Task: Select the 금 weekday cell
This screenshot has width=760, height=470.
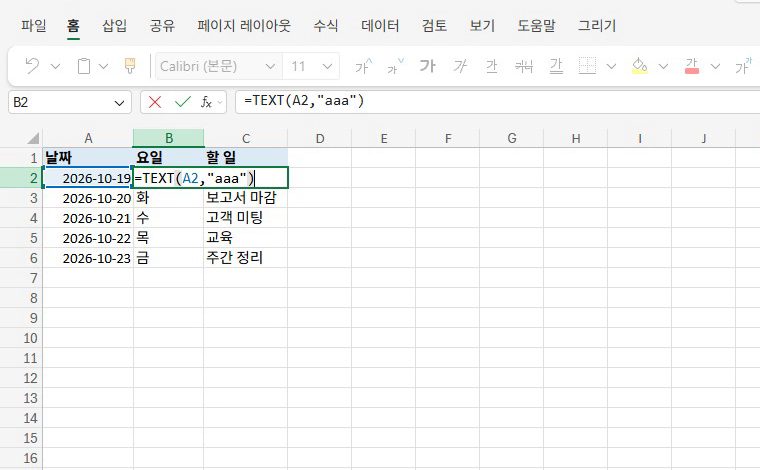Action: (169, 258)
